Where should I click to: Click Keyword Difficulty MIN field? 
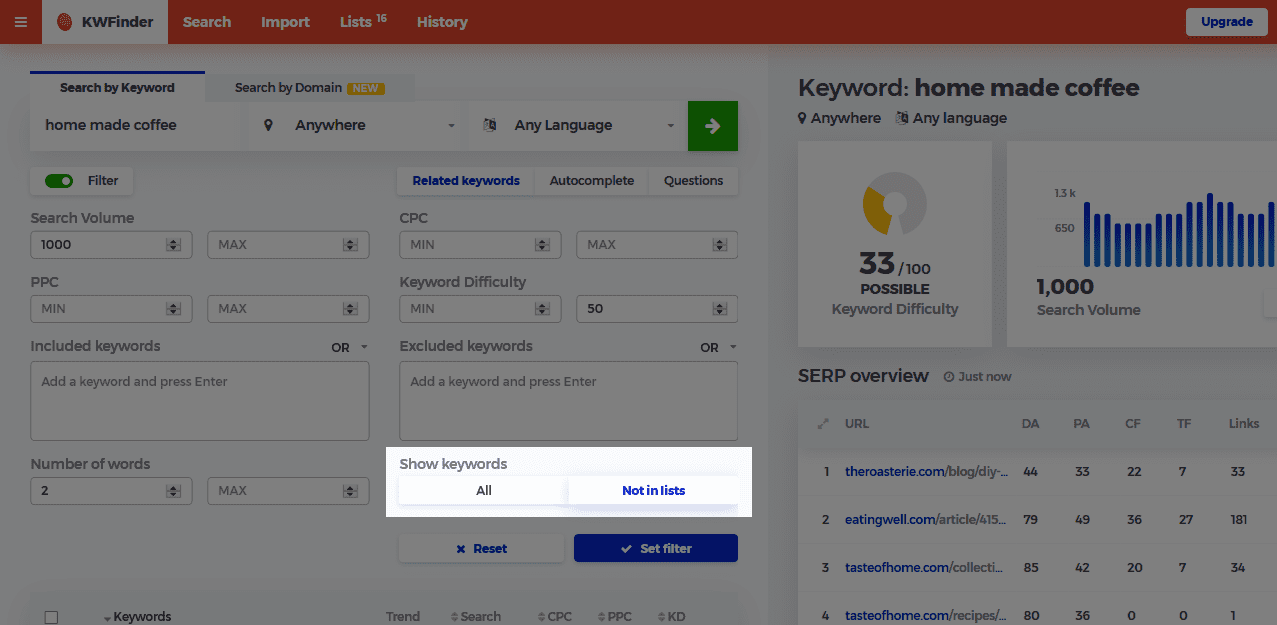(480, 309)
